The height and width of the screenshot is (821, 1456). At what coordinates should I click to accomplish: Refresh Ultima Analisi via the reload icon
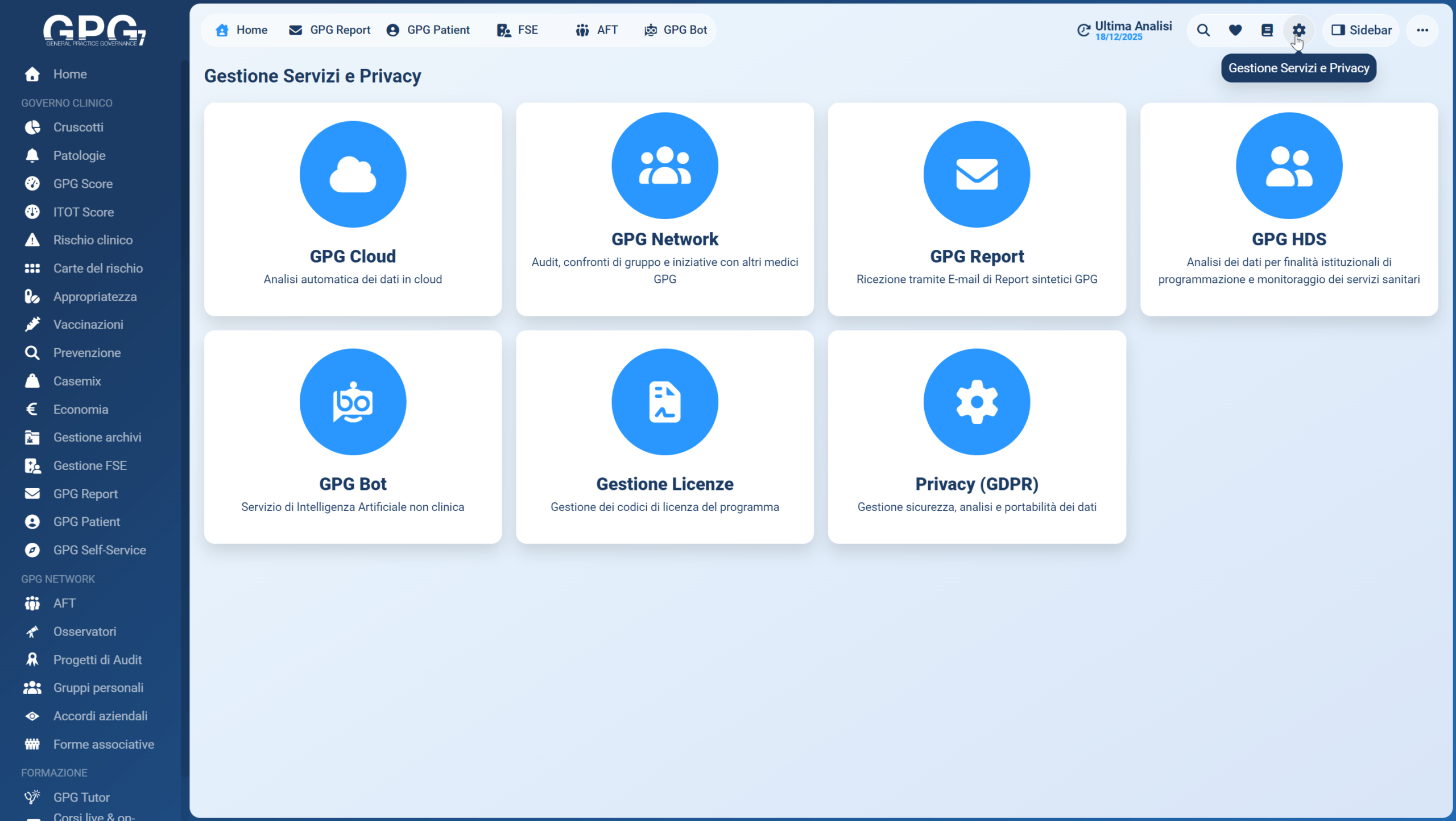click(x=1083, y=30)
